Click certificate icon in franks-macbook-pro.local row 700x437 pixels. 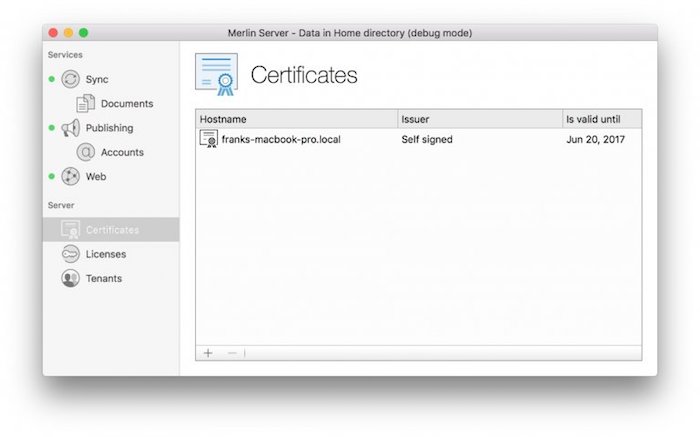pos(208,139)
